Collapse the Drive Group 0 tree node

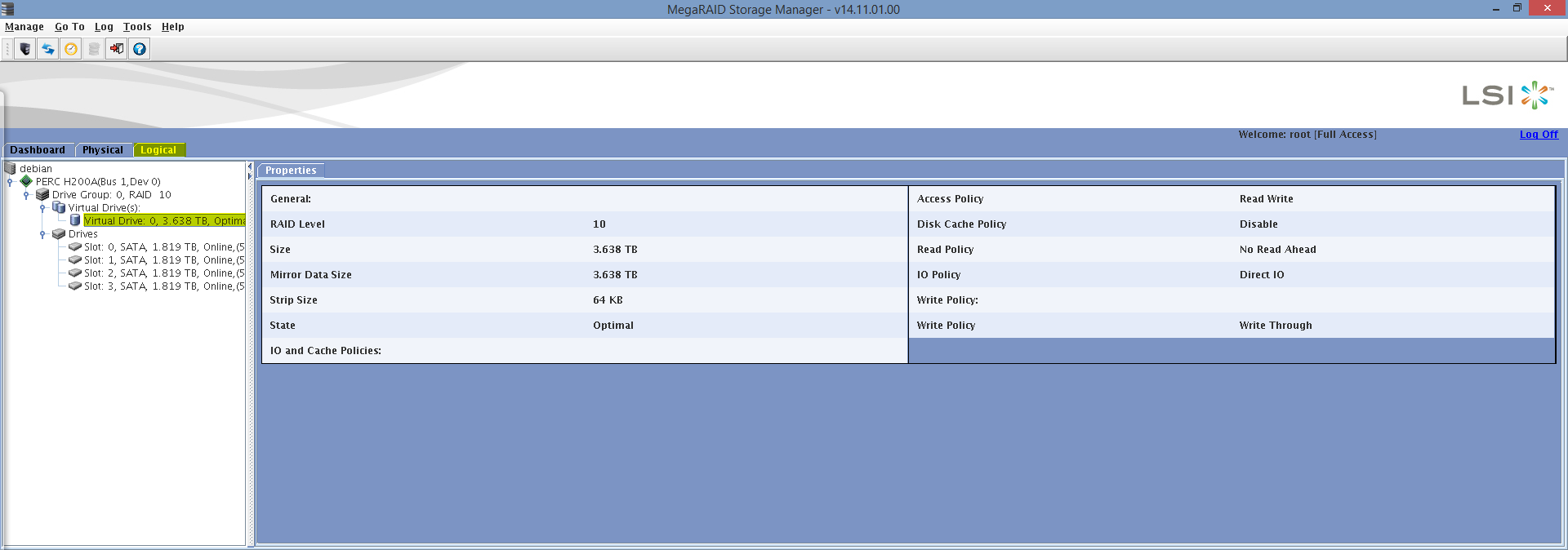[x=26, y=195]
